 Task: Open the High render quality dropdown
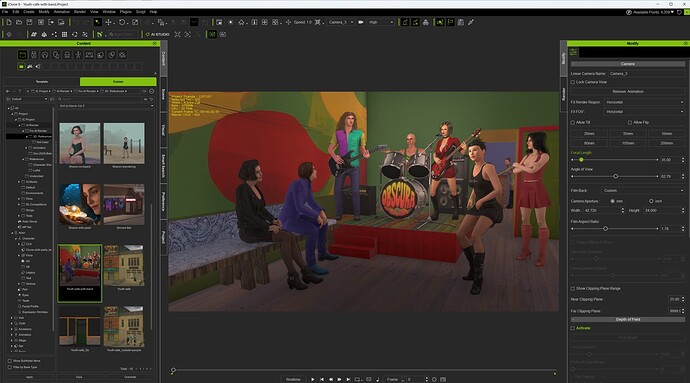(381, 22)
